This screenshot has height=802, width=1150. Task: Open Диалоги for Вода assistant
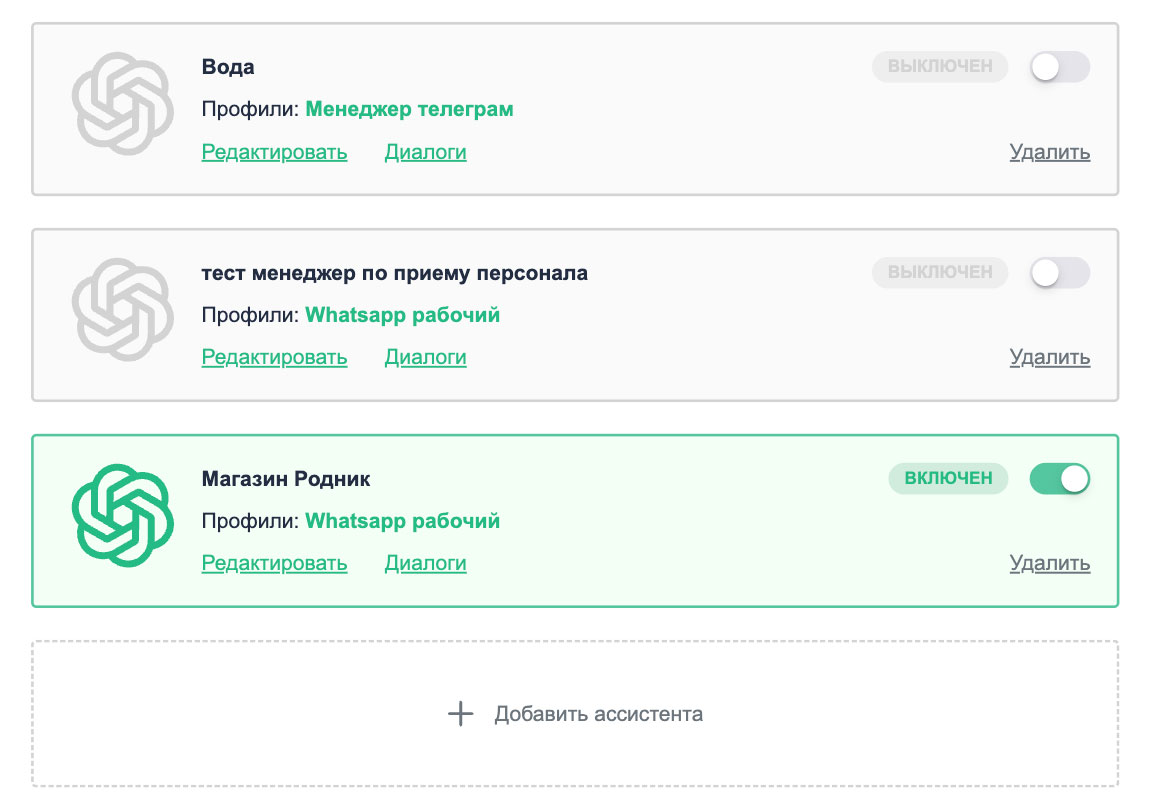point(425,152)
